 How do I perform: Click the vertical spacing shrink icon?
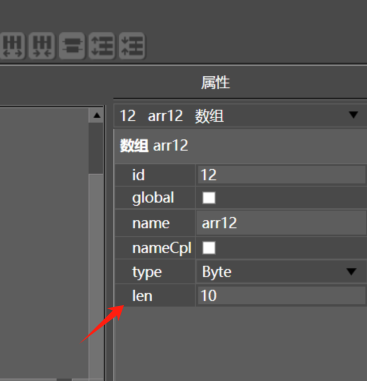(x=132, y=46)
